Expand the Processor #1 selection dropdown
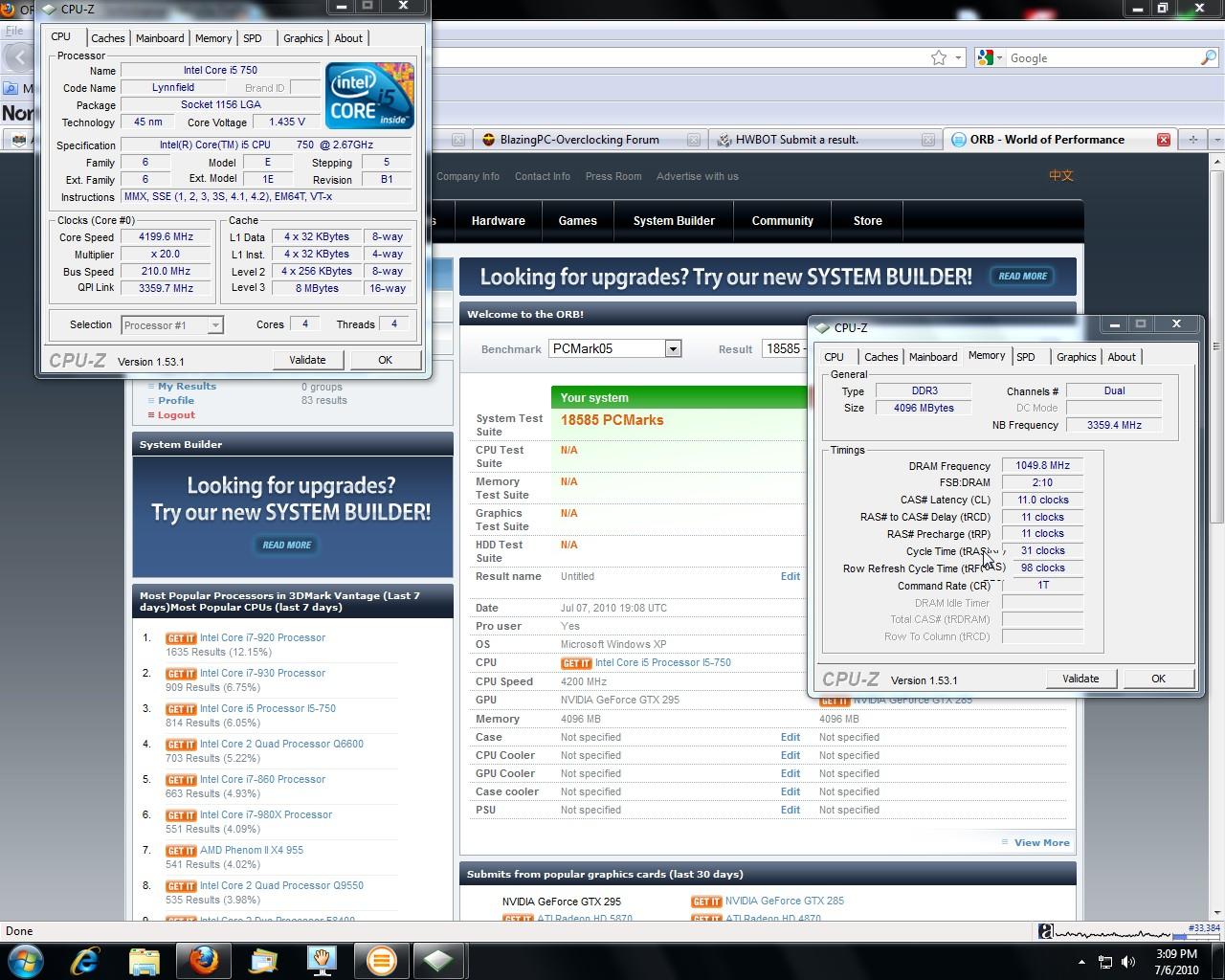 tap(215, 325)
